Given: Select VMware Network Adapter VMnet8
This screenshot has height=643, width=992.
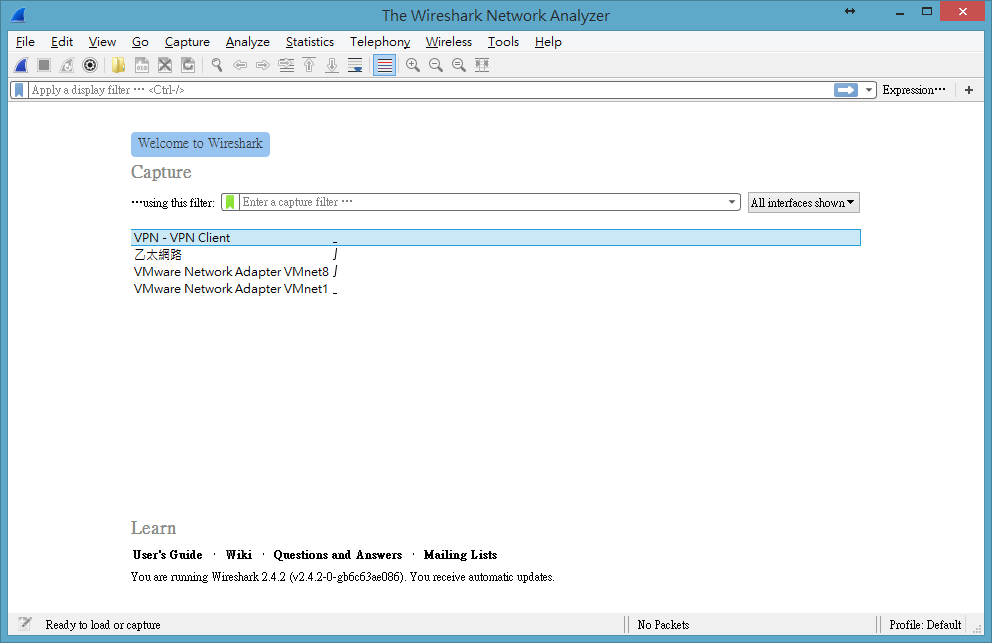Looking at the screenshot, I should click(x=495, y=272).
